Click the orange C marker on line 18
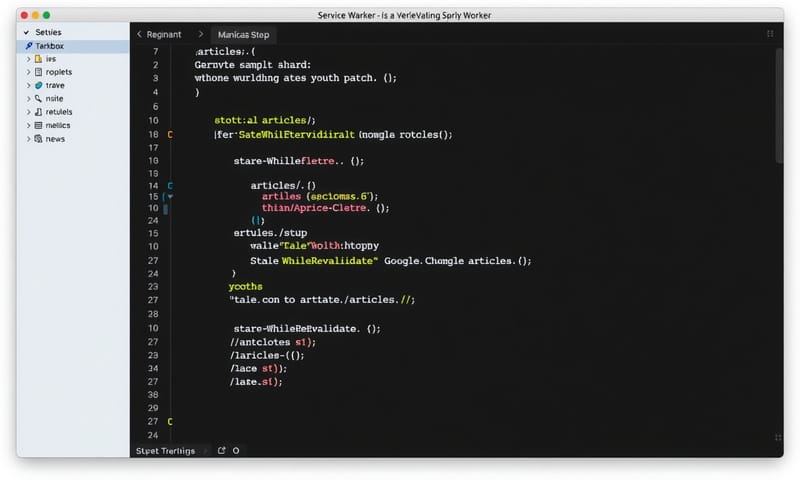 coord(170,135)
